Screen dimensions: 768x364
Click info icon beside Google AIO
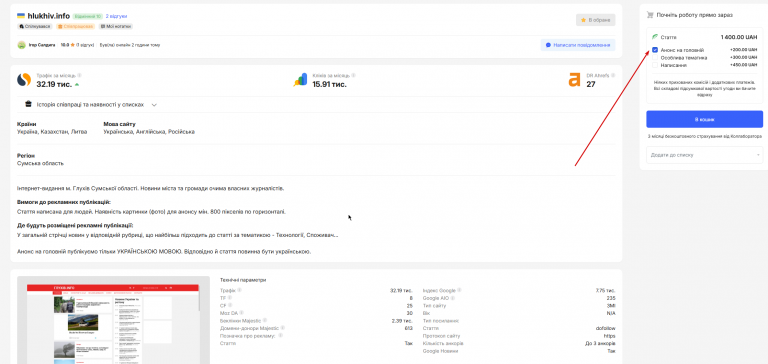[452, 298]
